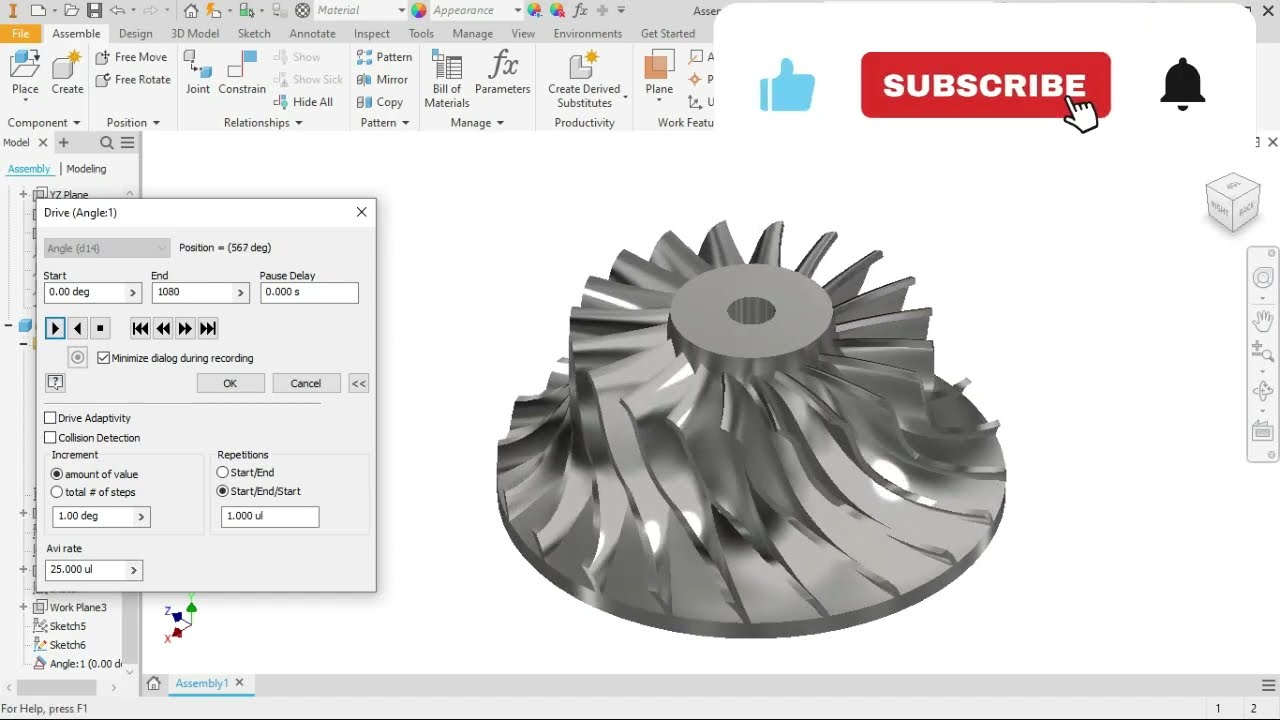This screenshot has width=1280, height=720.
Task: Click Create Derived Substitutes
Action: click(x=585, y=78)
